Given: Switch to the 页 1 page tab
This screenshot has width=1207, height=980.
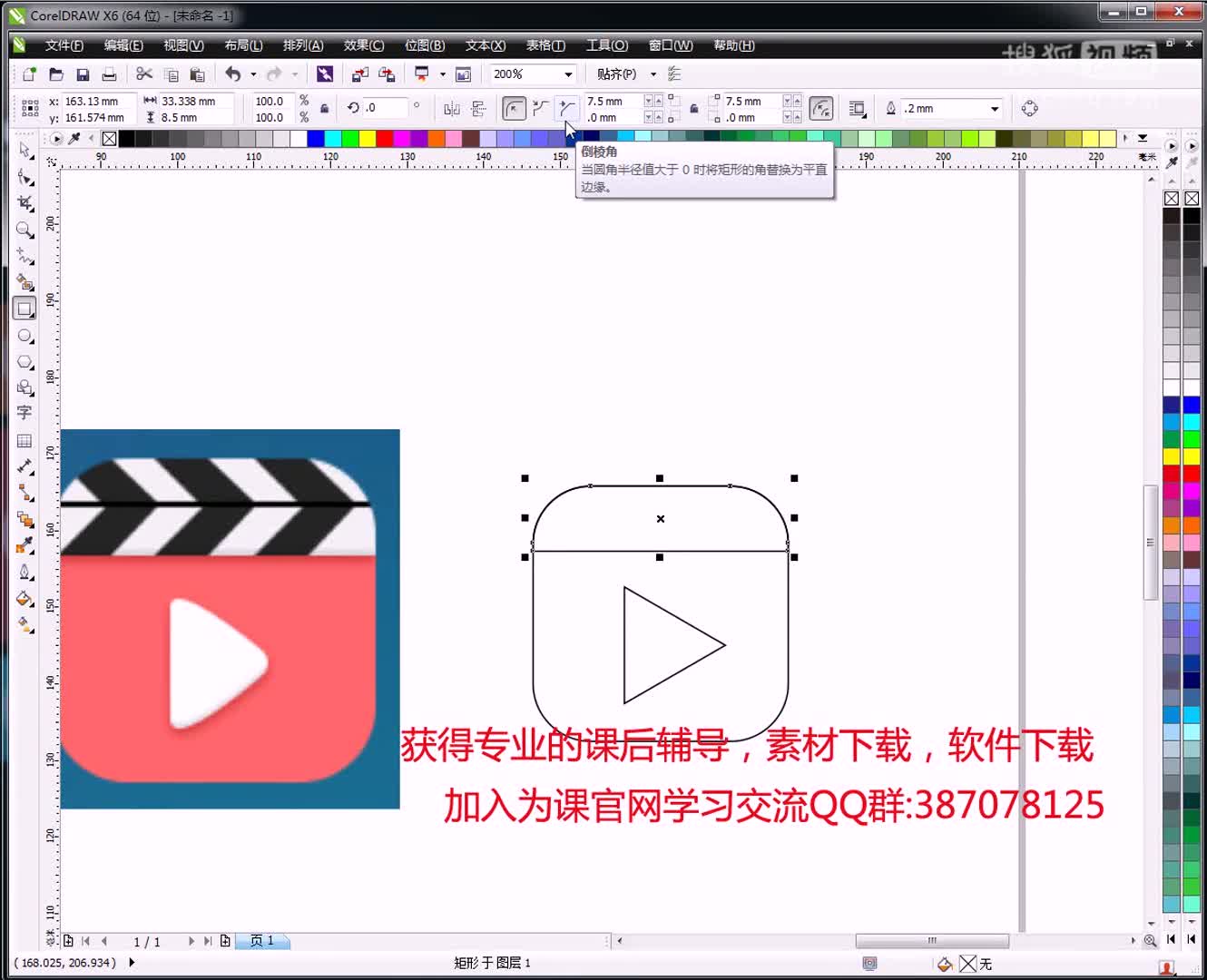Looking at the screenshot, I should [x=262, y=941].
